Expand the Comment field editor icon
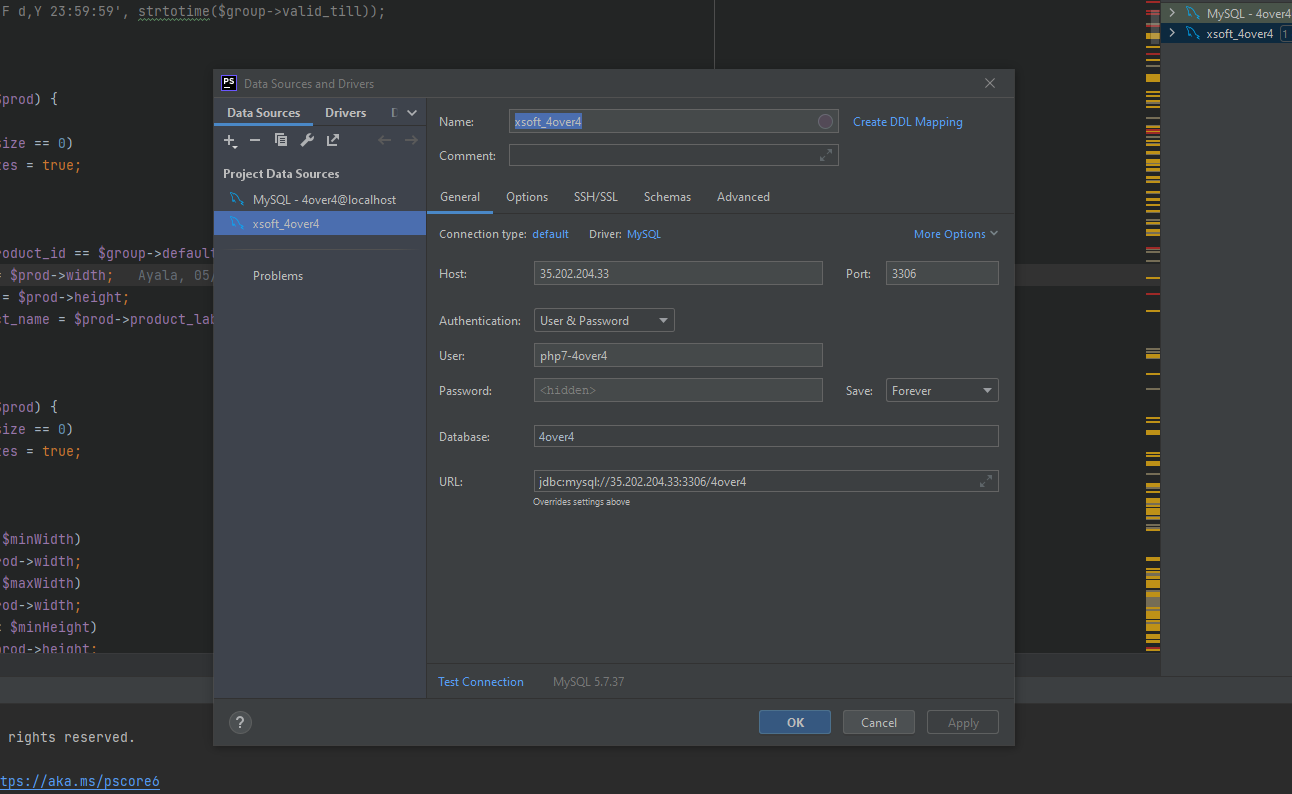The image size is (1292, 794). pyautogui.click(x=826, y=155)
